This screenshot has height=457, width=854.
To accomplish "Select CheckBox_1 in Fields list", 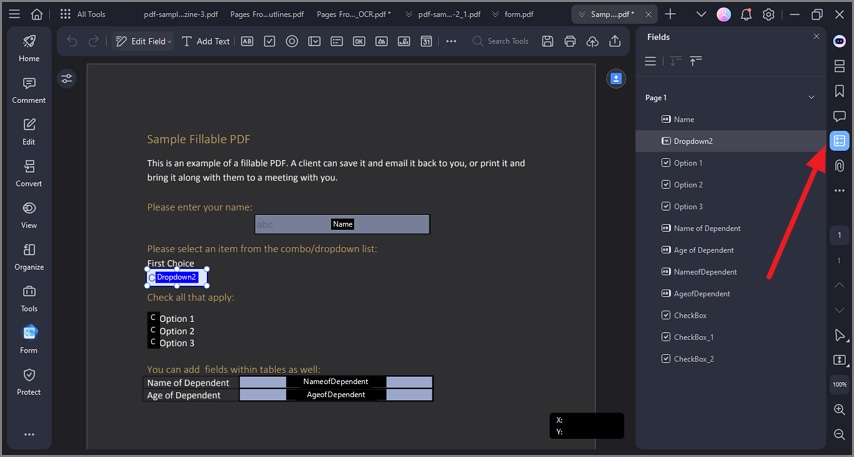I will pyautogui.click(x=731, y=337).
